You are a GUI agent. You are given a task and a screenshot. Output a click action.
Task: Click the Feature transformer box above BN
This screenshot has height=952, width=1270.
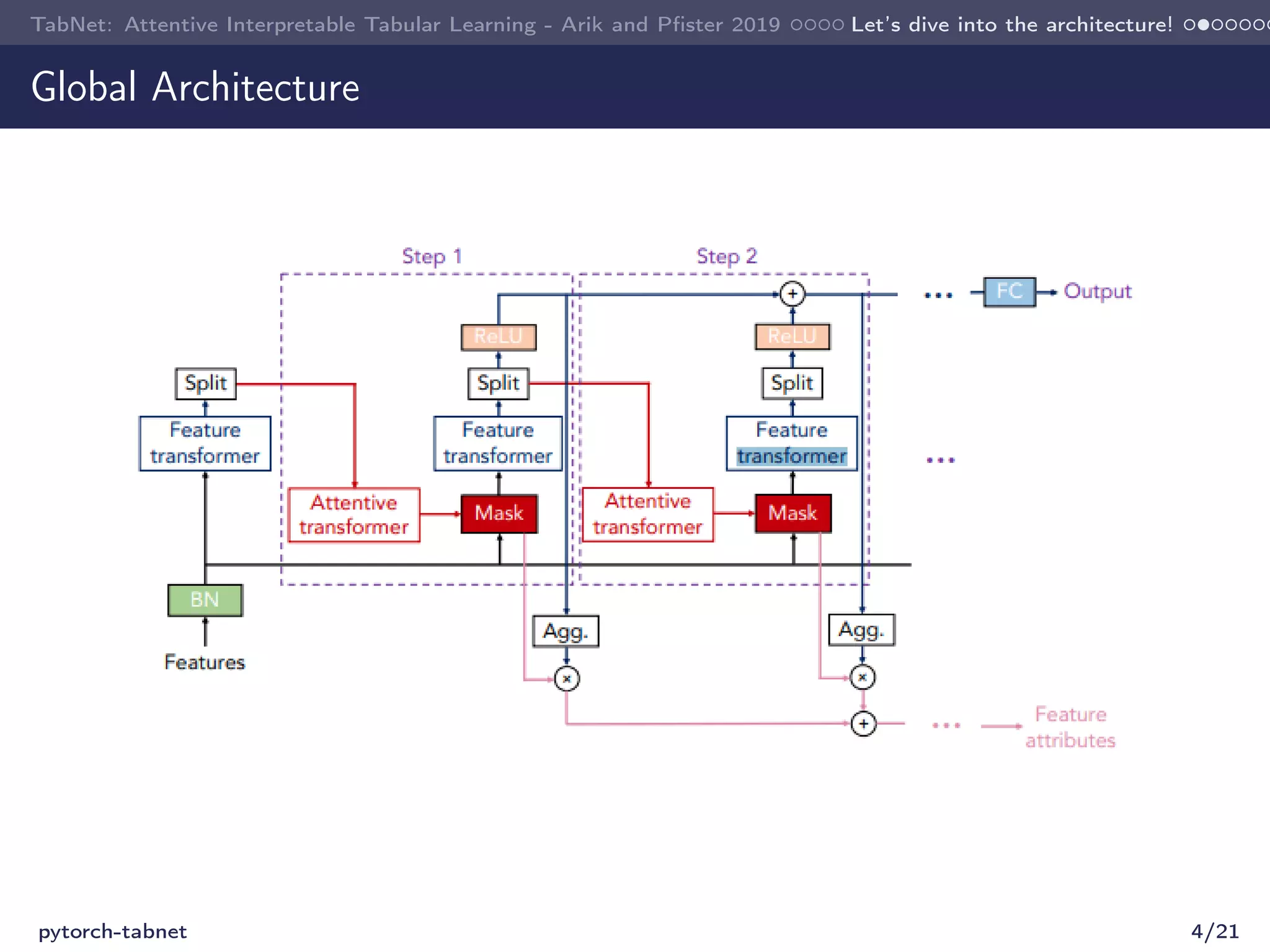(205, 443)
